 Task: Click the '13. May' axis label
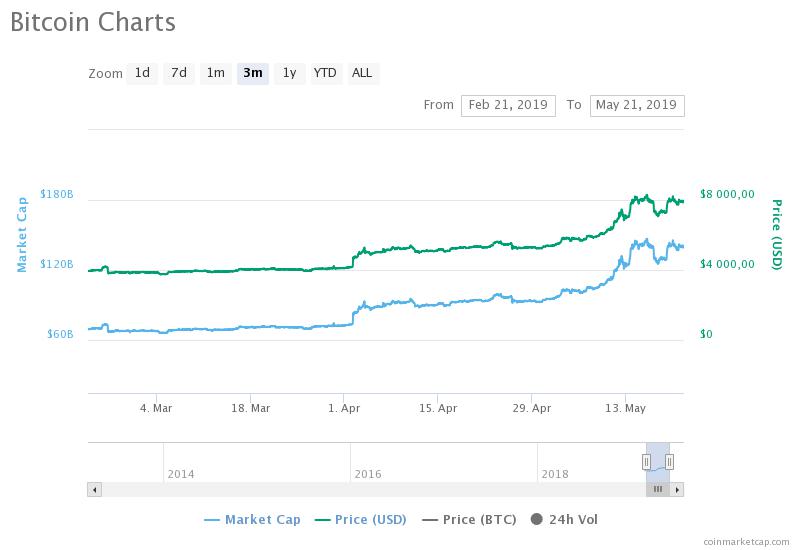pyautogui.click(x=626, y=409)
